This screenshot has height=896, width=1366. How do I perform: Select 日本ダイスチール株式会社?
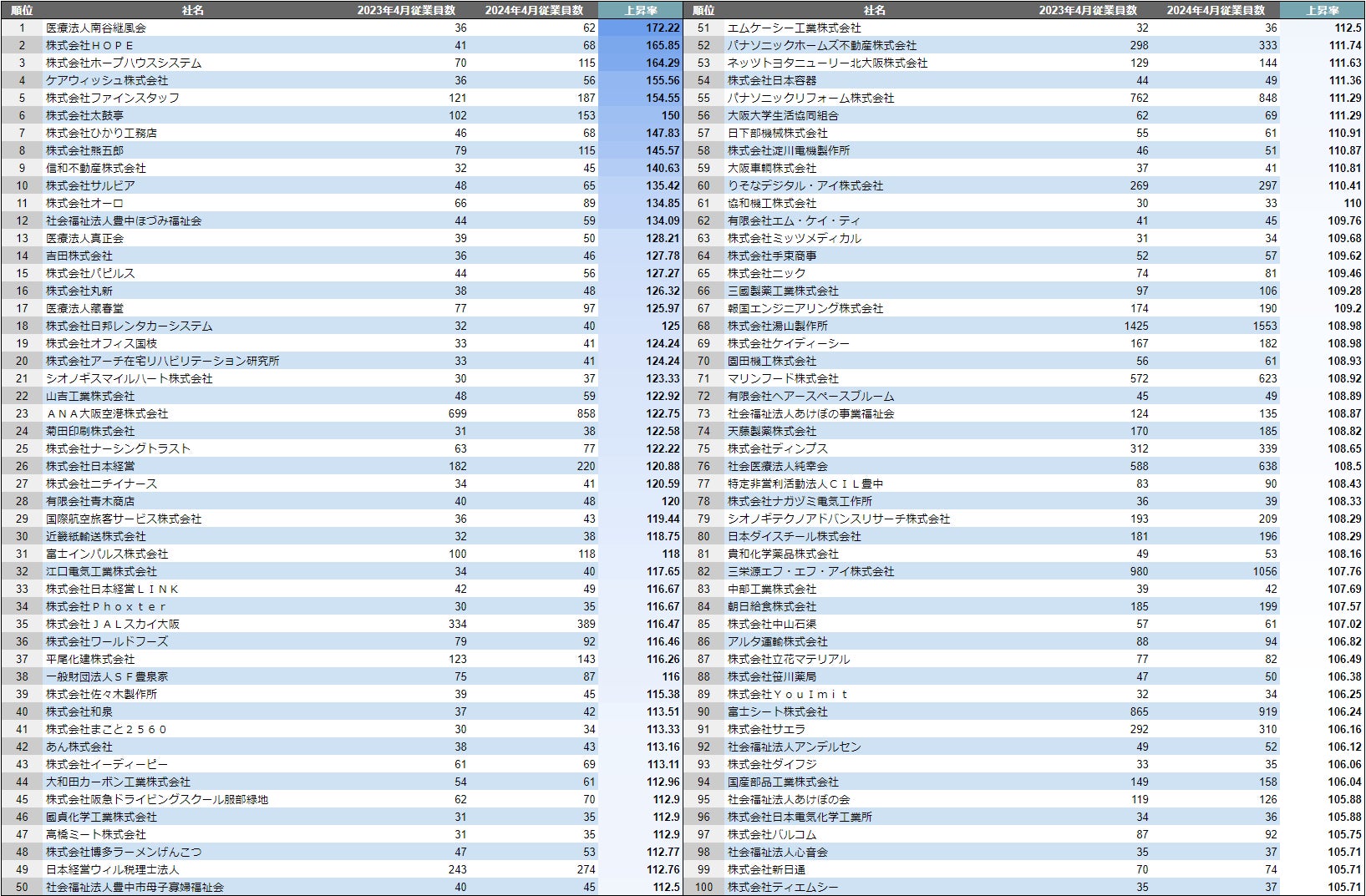pyautogui.click(x=795, y=536)
